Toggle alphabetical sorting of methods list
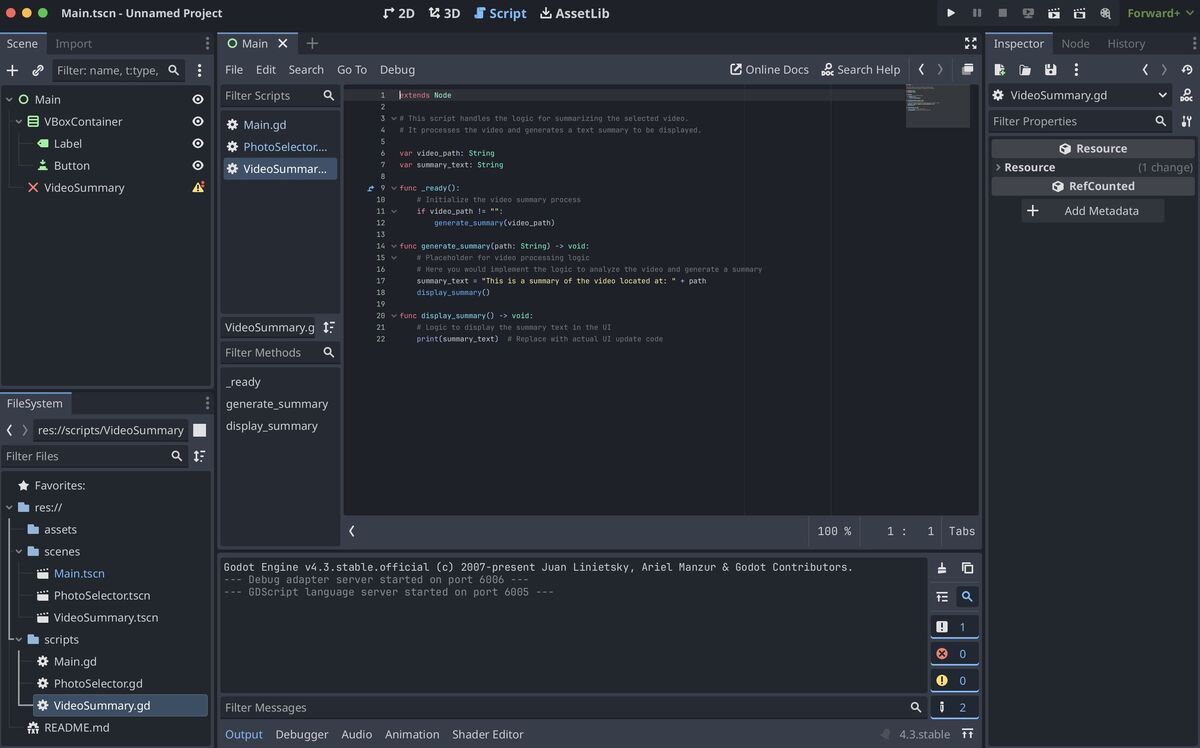1200x748 pixels. coord(329,327)
